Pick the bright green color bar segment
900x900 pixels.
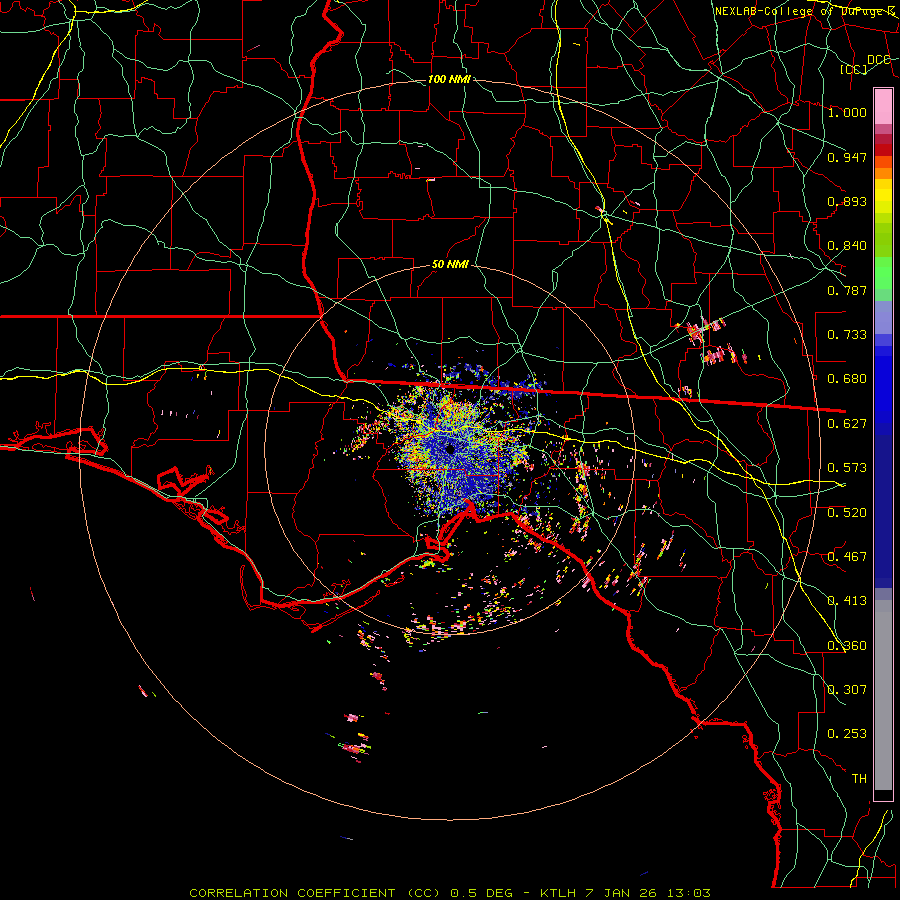click(883, 273)
